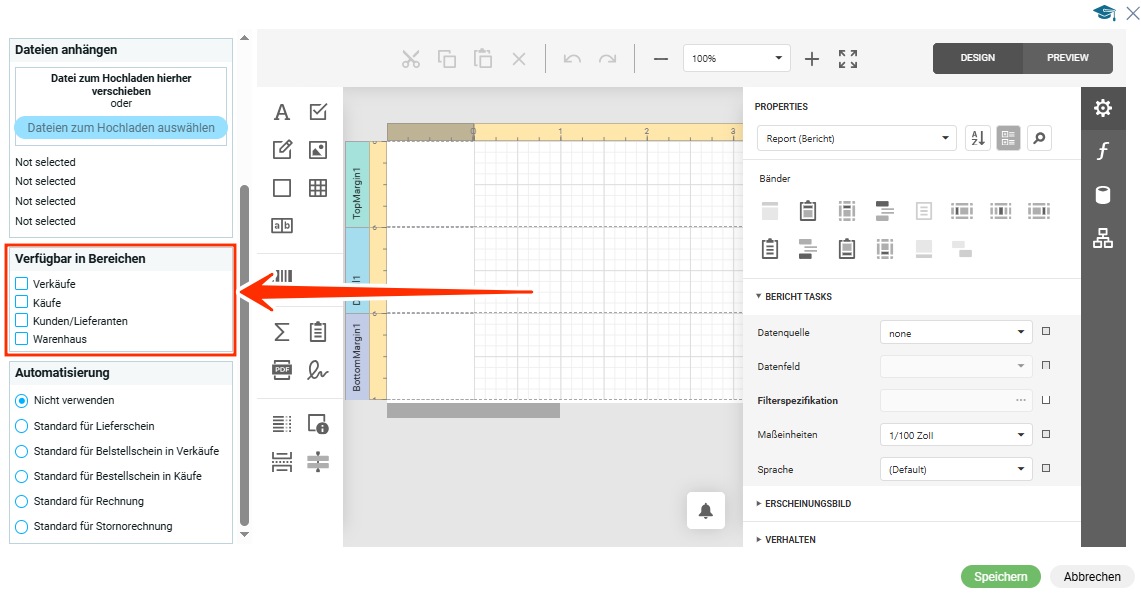
Task: Select the Label text tool icon
Action: tap(282, 112)
